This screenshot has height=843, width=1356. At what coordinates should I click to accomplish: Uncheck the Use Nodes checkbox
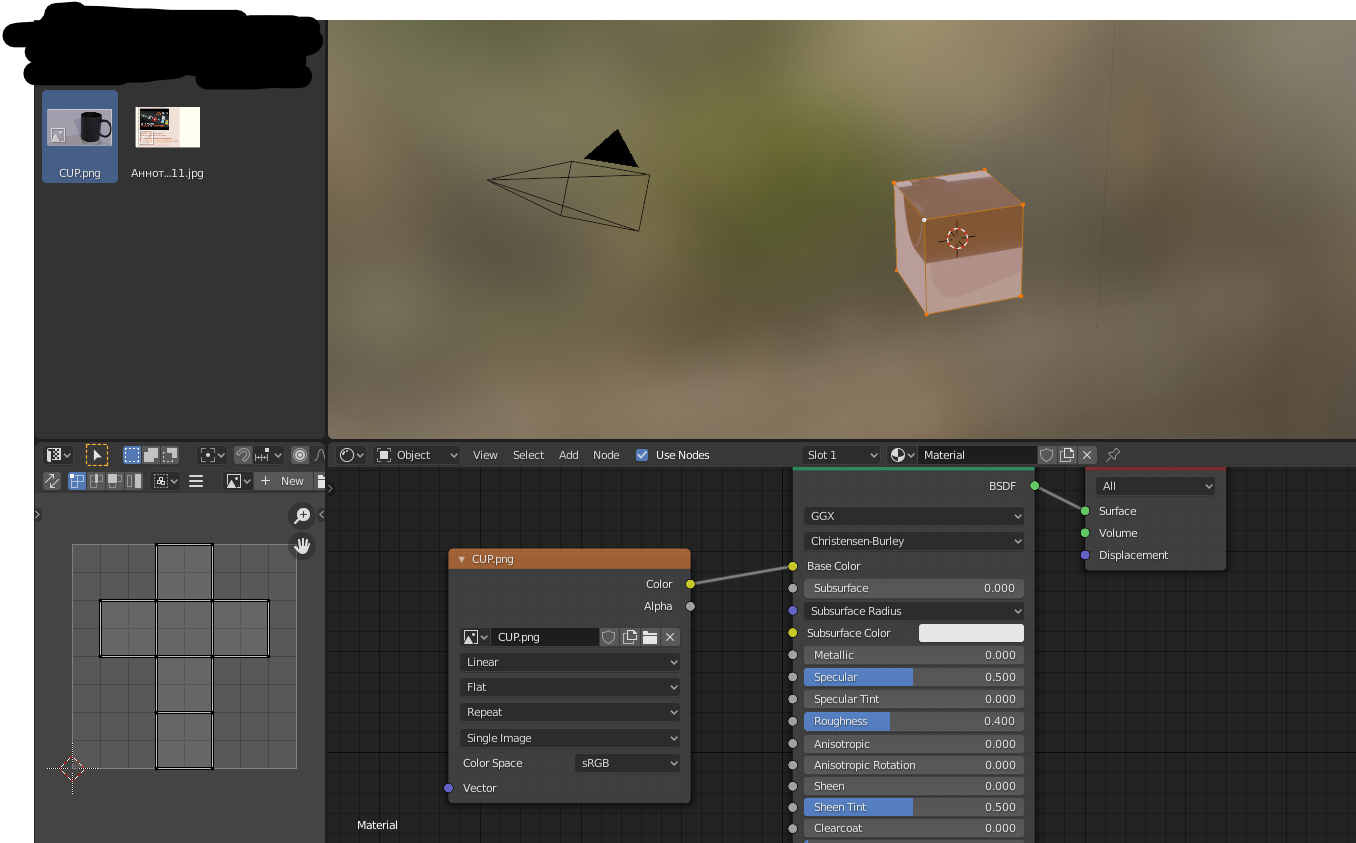click(642, 455)
